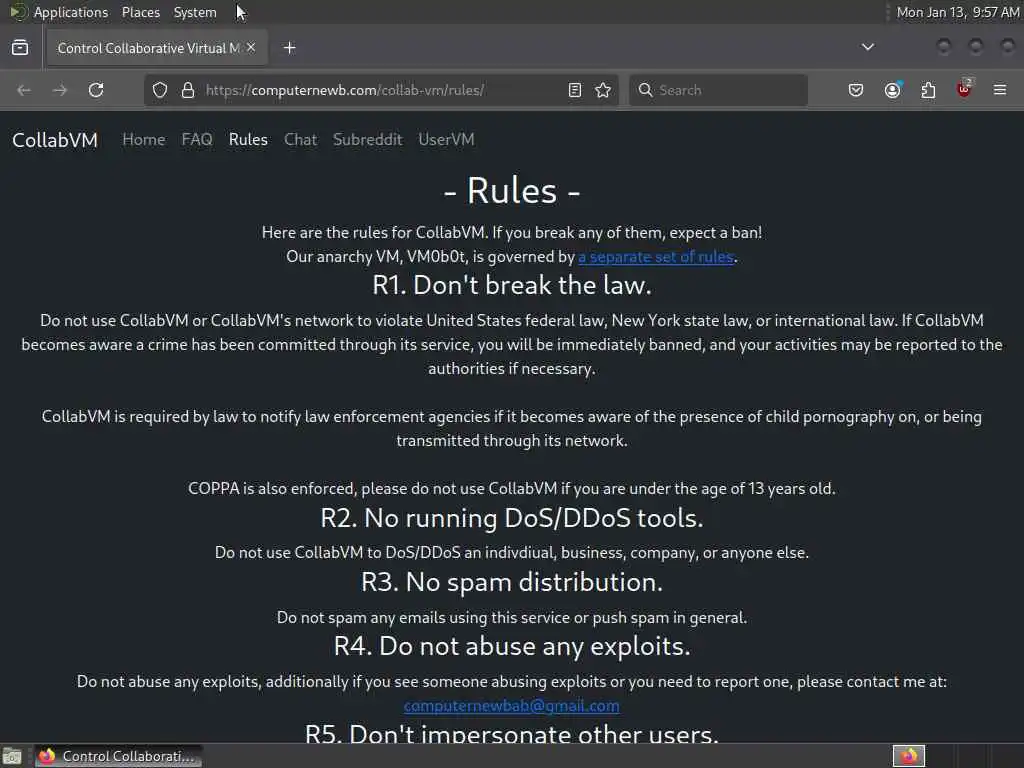The height and width of the screenshot is (768, 1024).
Task: Open the Extensions puzzle icon
Action: [x=928, y=90]
